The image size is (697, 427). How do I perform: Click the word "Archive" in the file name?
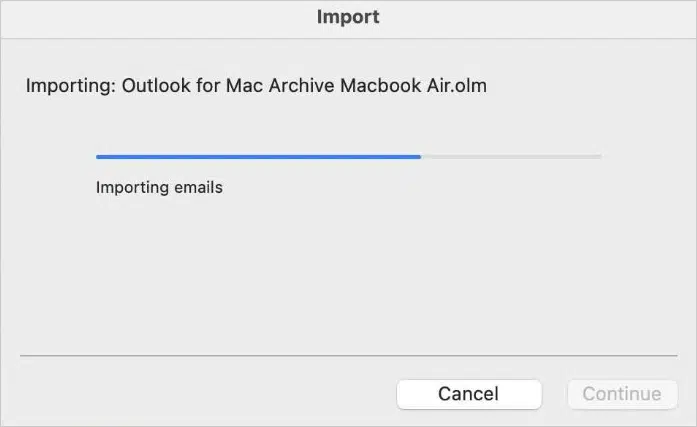tap(301, 86)
